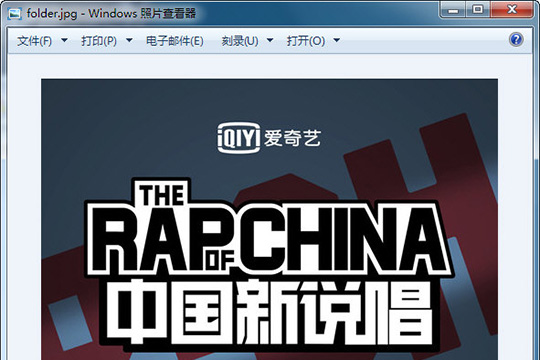Click the 电子邮件(E) toolbar button
The height and width of the screenshot is (360, 540).
tap(175, 41)
